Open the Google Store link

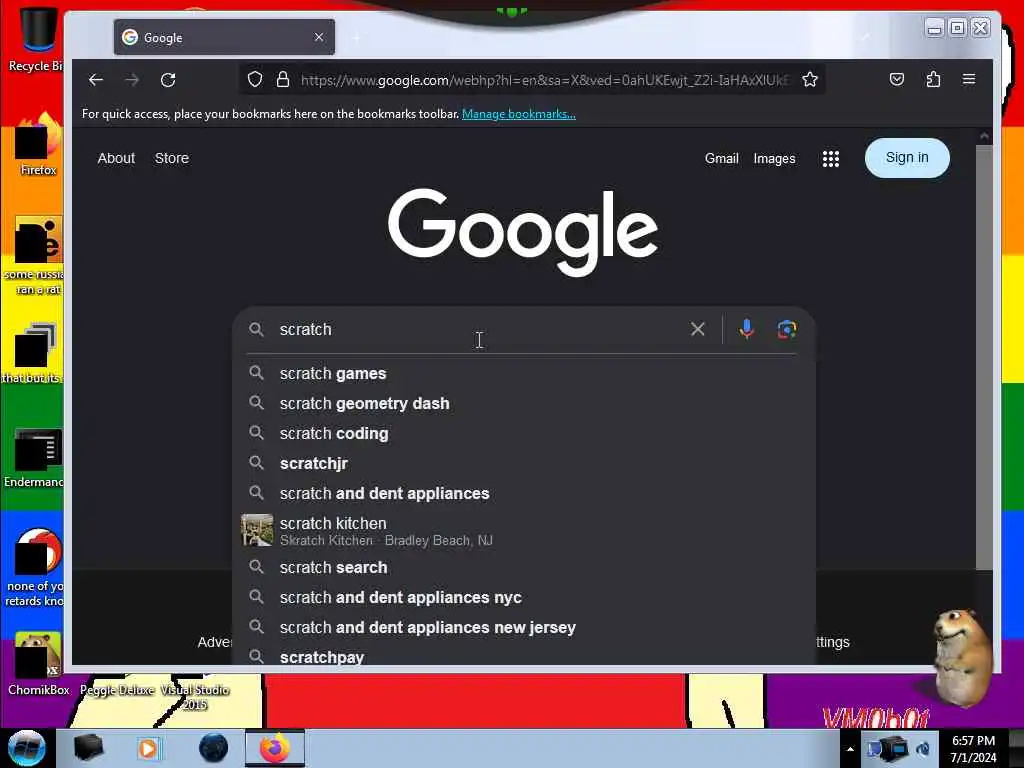pyautogui.click(x=172, y=158)
